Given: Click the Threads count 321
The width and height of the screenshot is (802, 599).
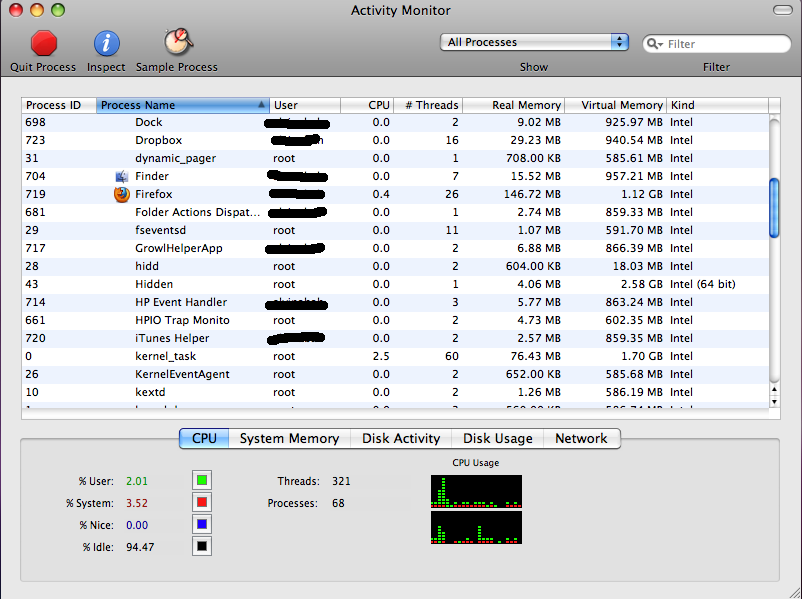Looking at the screenshot, I should pyautogui.click(x=341, y=481).
